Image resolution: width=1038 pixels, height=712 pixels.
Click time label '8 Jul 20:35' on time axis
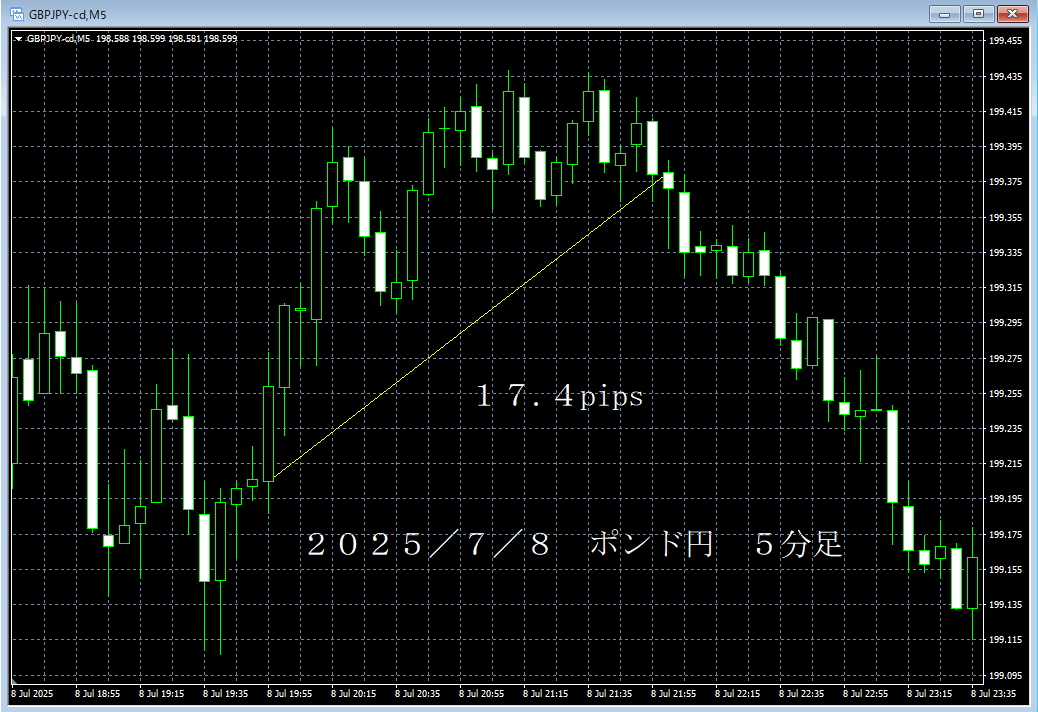pyautogui.click(x=418, y=694)
